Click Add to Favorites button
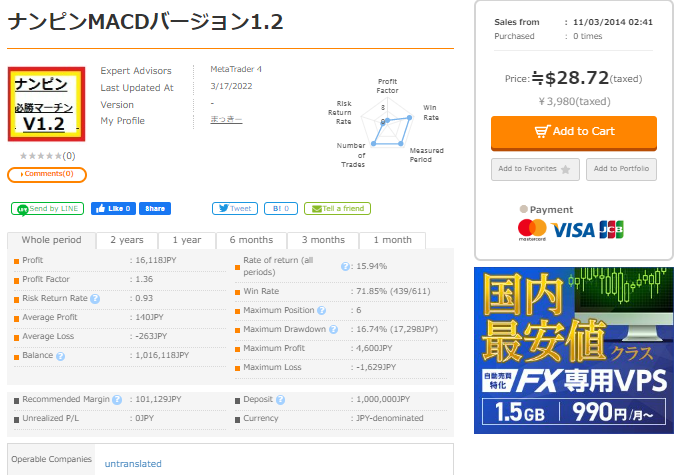 [535, 169]
